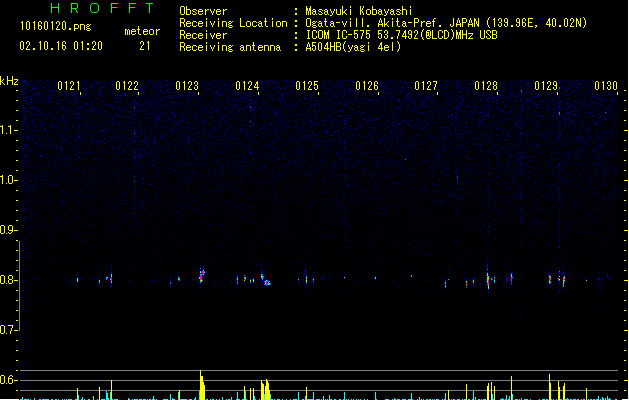Click the Receiving antenna label
This screenshot has height=400, width=629.
(x=230, y=47)
